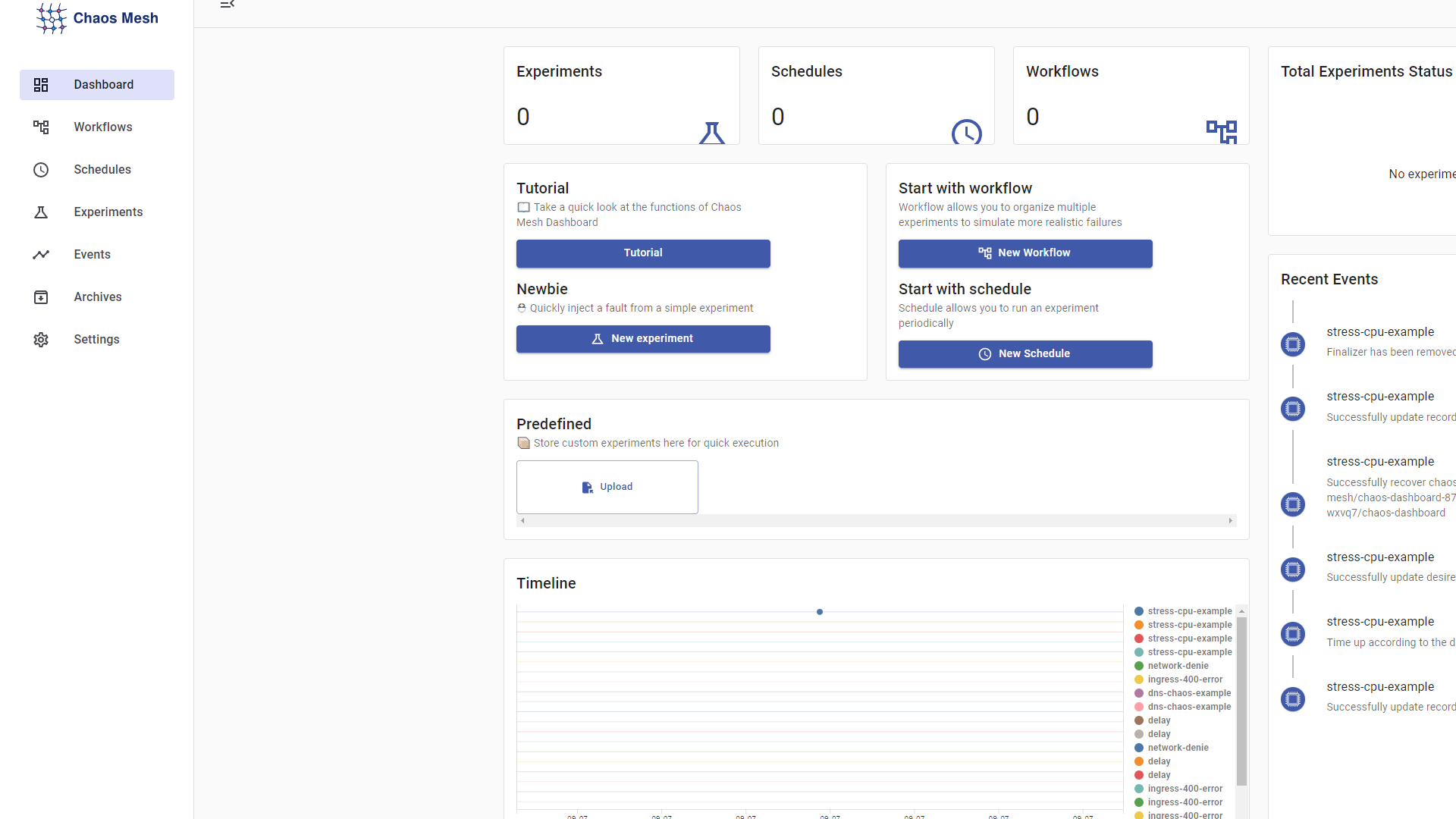Open Workflows from the sidebar
Image resolution: width=1456 pixels, height=819 pixels.
click(x=102, y=127)
